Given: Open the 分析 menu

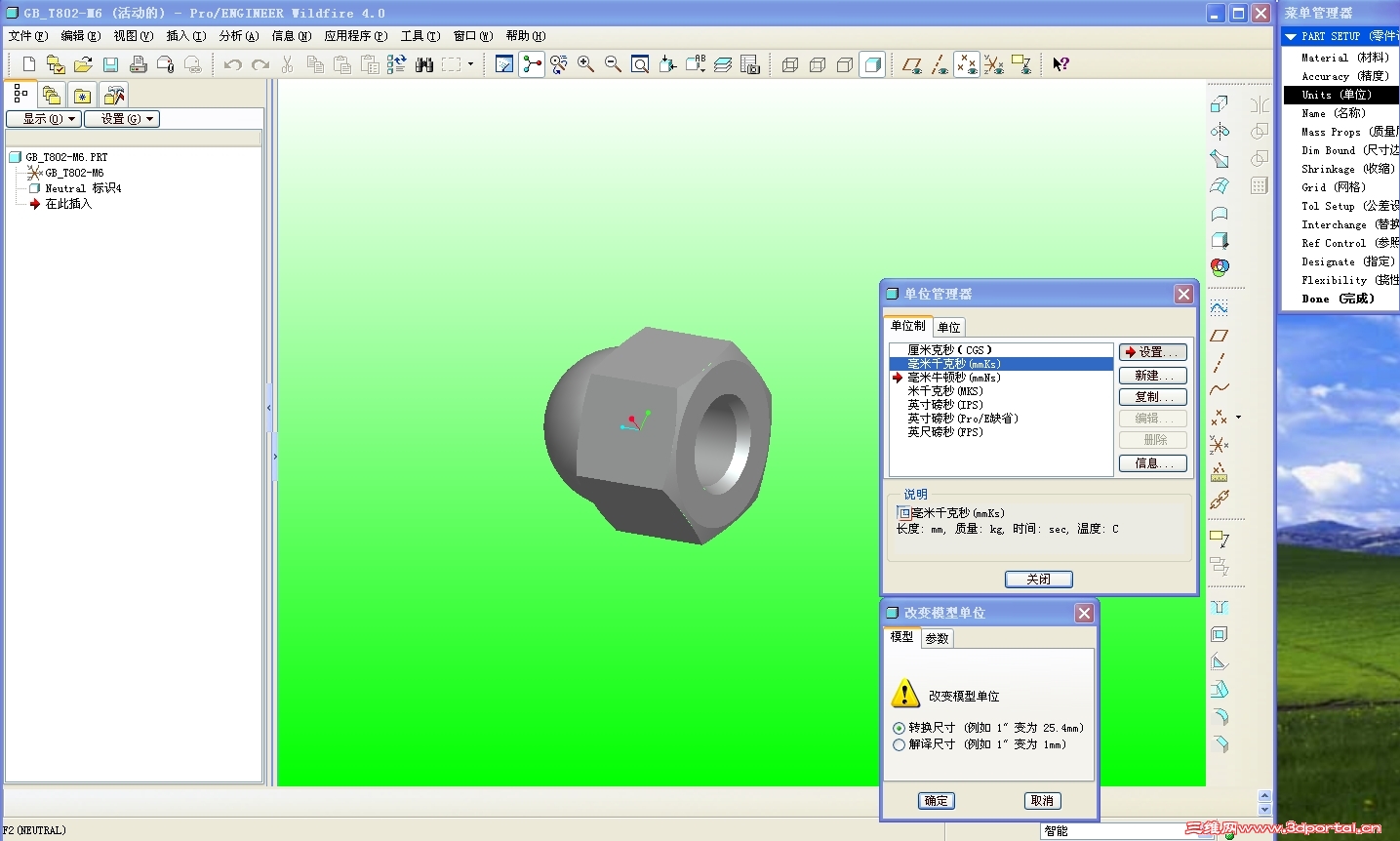Looking at the screenshot, I should (x=238, y=36).
